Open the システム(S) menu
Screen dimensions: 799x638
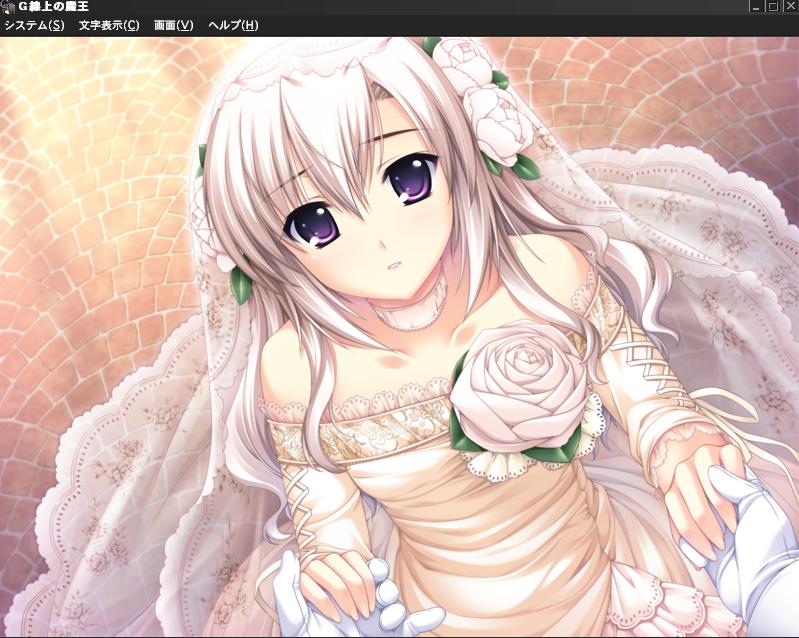[34, 25]
